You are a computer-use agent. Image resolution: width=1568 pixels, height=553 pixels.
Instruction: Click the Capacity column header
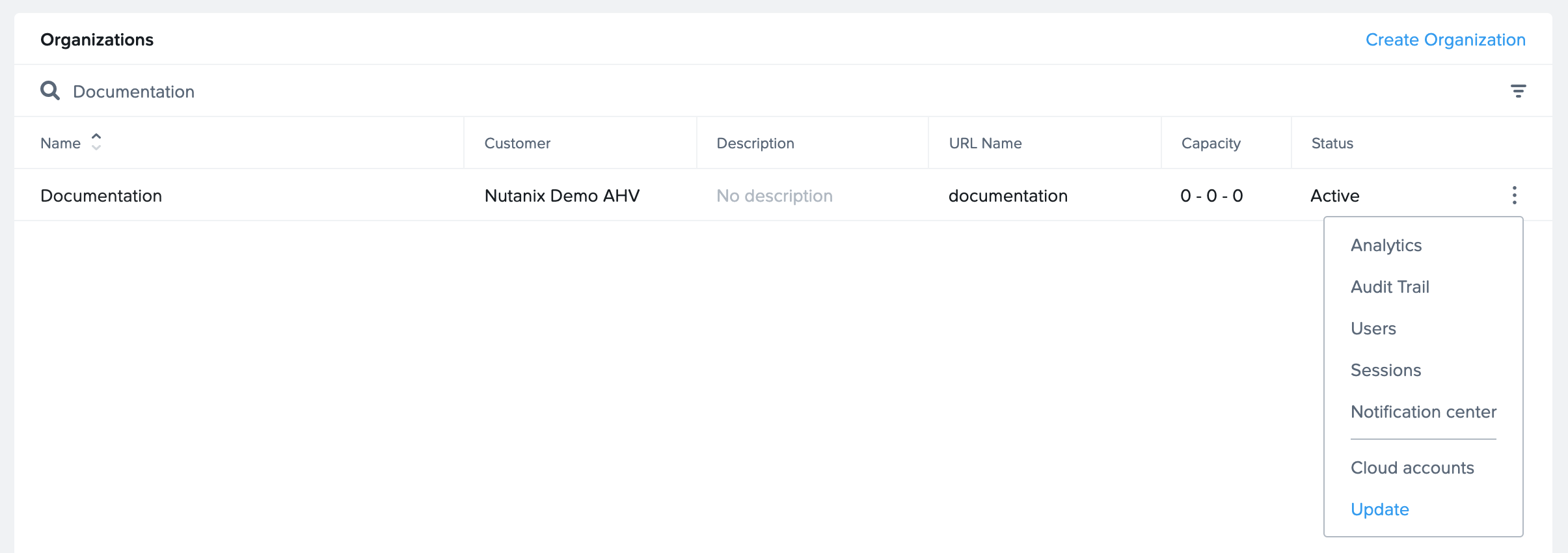[x=1211, y=143]
